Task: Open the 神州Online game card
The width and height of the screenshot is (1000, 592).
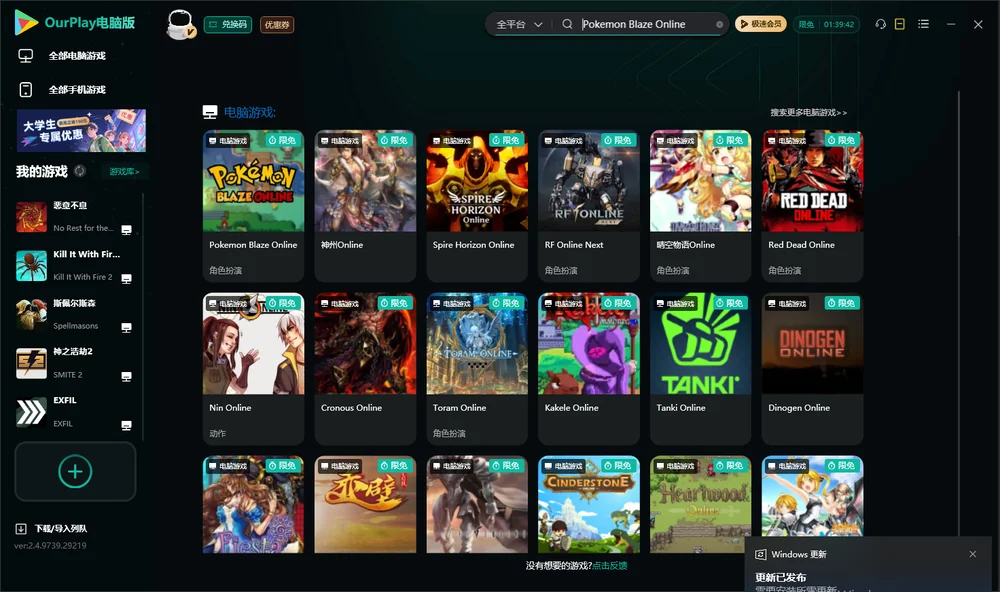Action: point(365,205)
